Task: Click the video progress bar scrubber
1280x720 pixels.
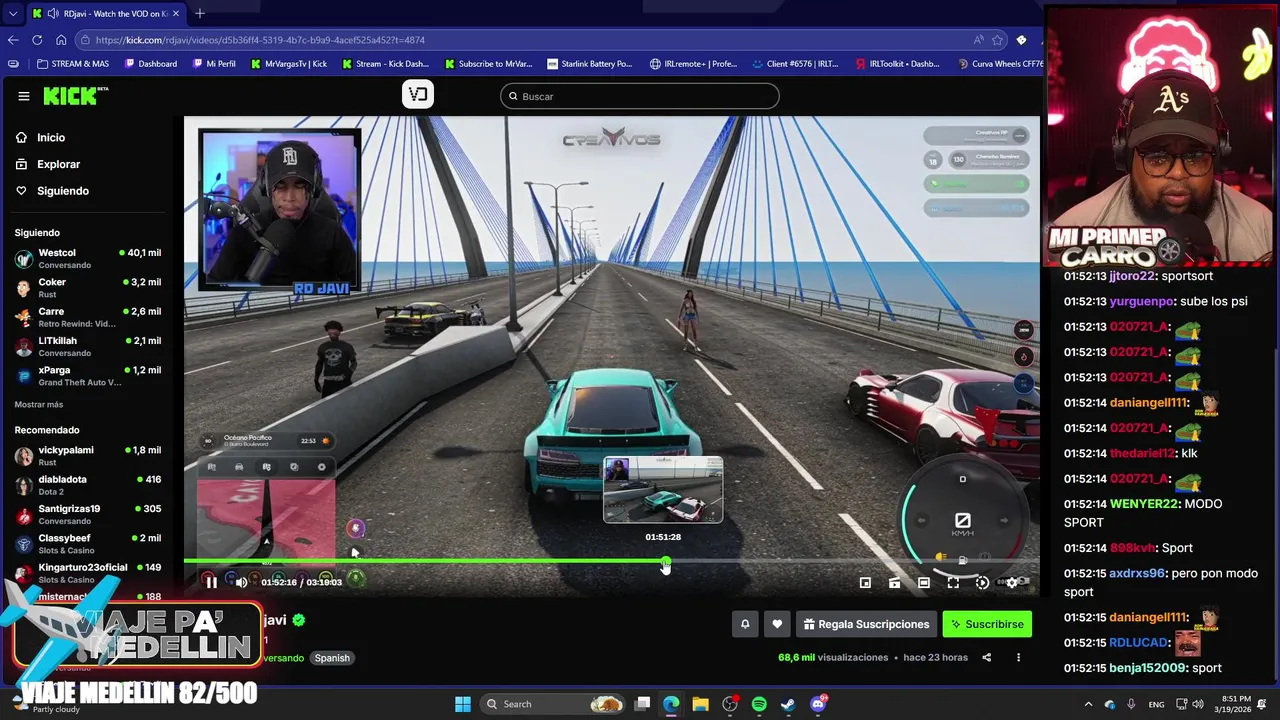Action: pos(666,562)
